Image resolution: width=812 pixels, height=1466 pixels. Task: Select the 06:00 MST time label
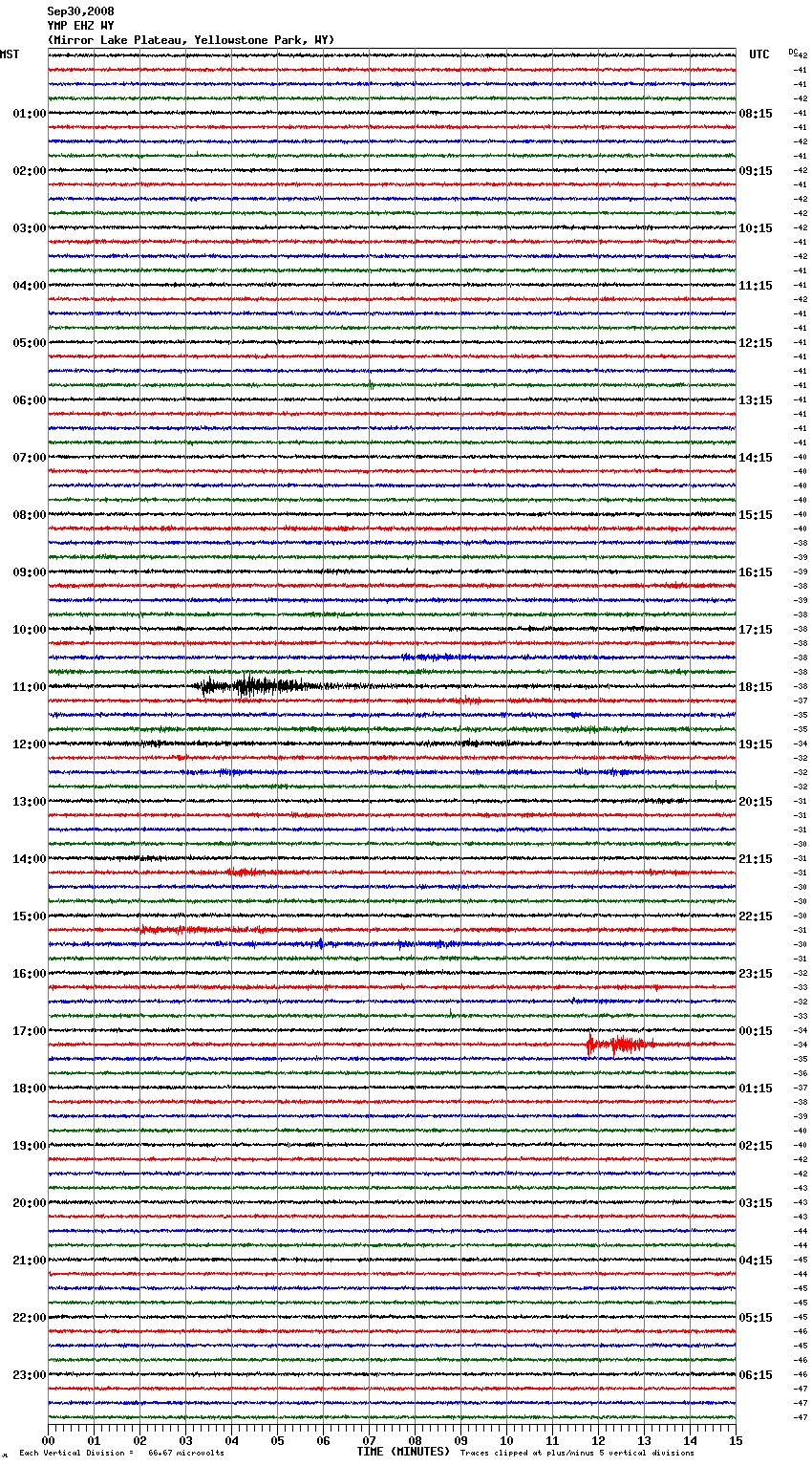coord(30,400)
